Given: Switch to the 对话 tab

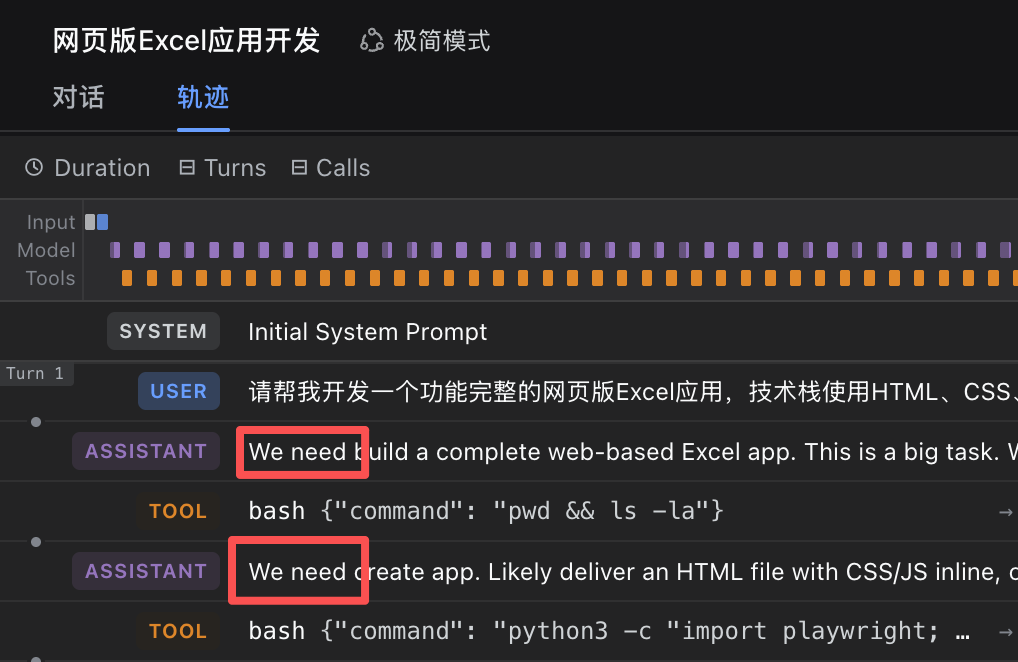Looking at the screenshot, I should point(79,97).
